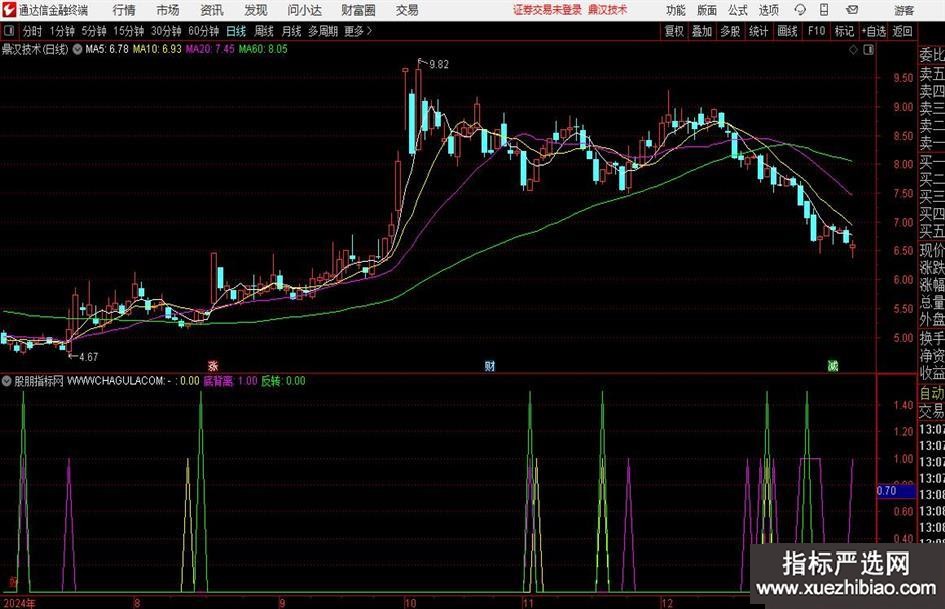Select the 日线 daily chart tab
Screen dimensions: 945x609
236,31
